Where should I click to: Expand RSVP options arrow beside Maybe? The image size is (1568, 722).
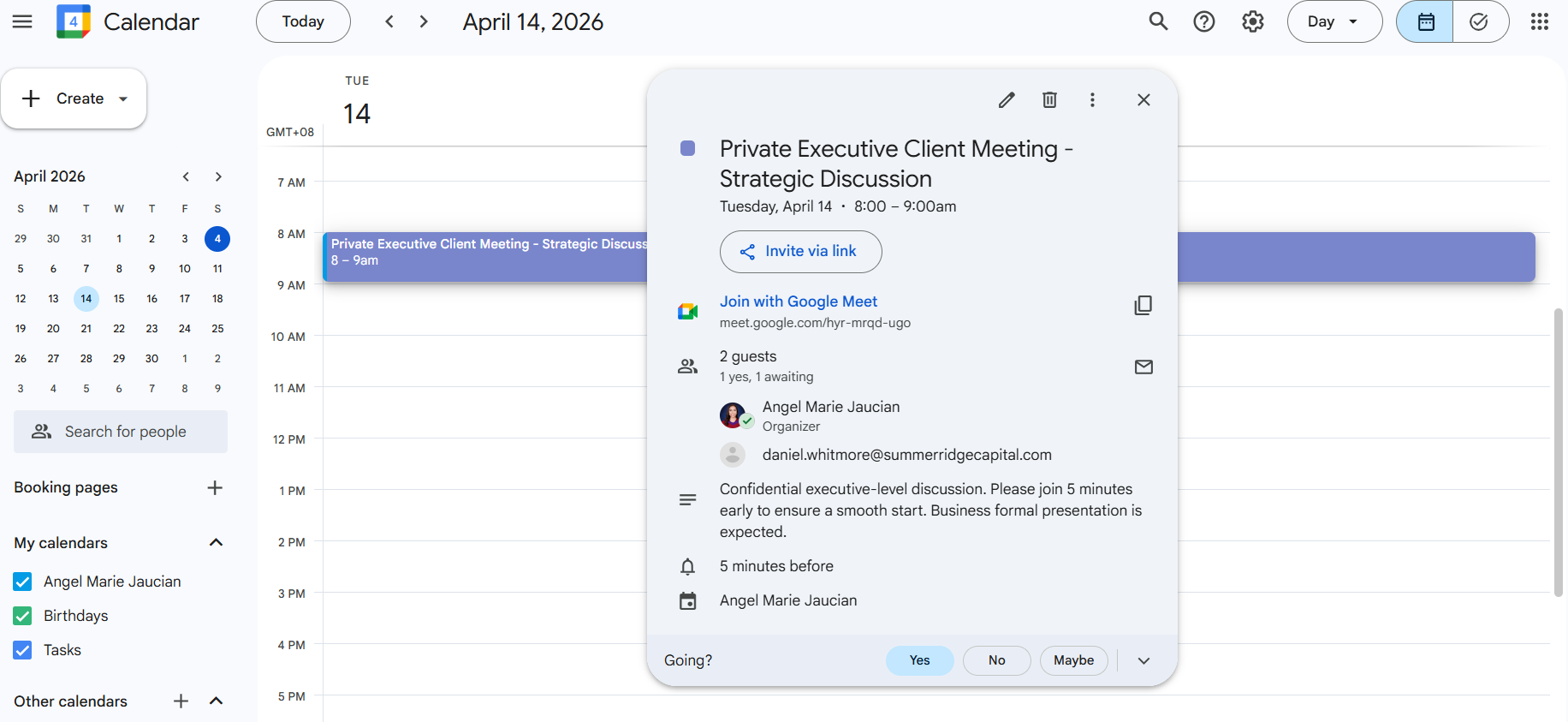[1143, 660]
